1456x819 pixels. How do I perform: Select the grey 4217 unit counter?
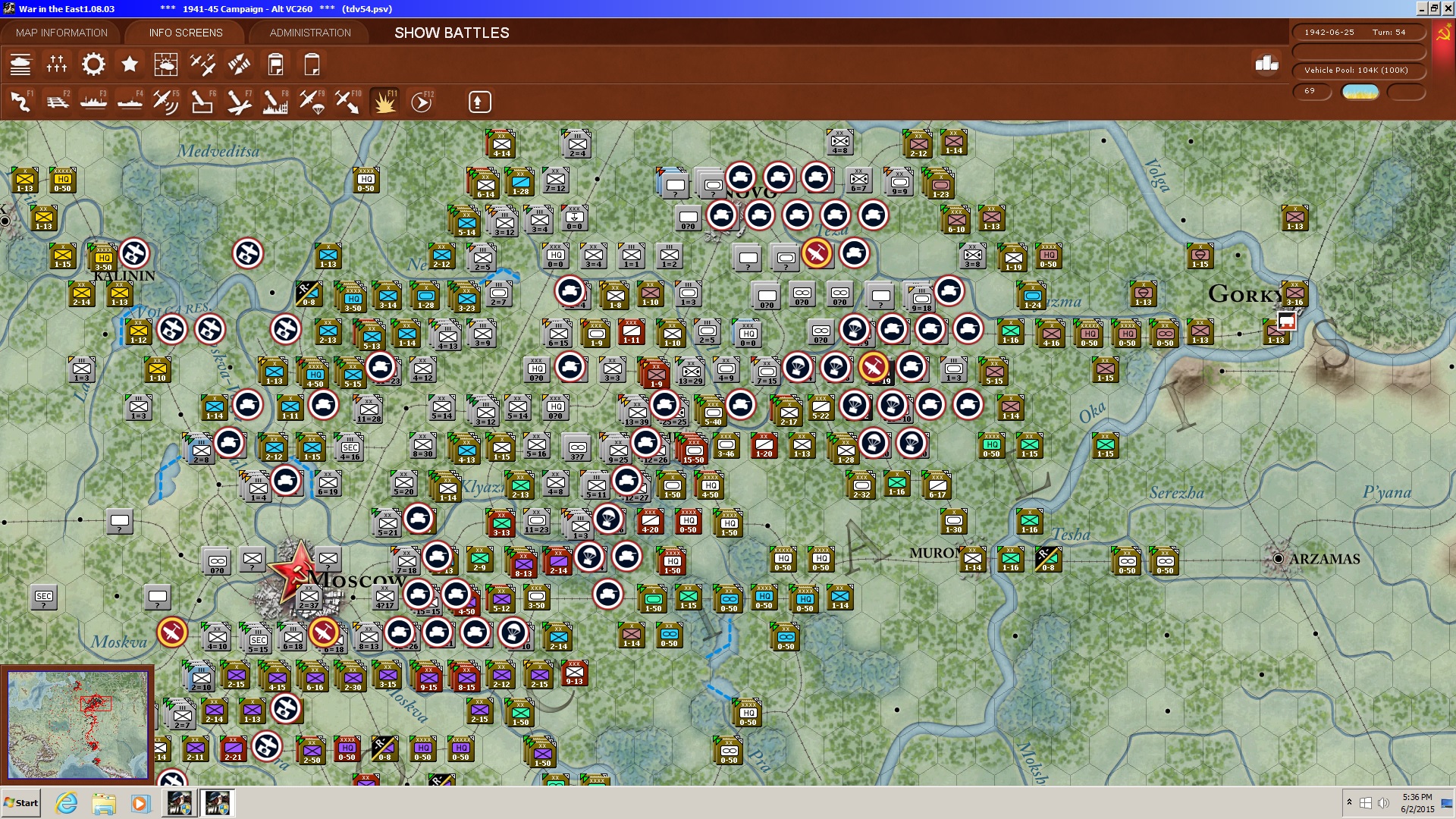[385, 597]
